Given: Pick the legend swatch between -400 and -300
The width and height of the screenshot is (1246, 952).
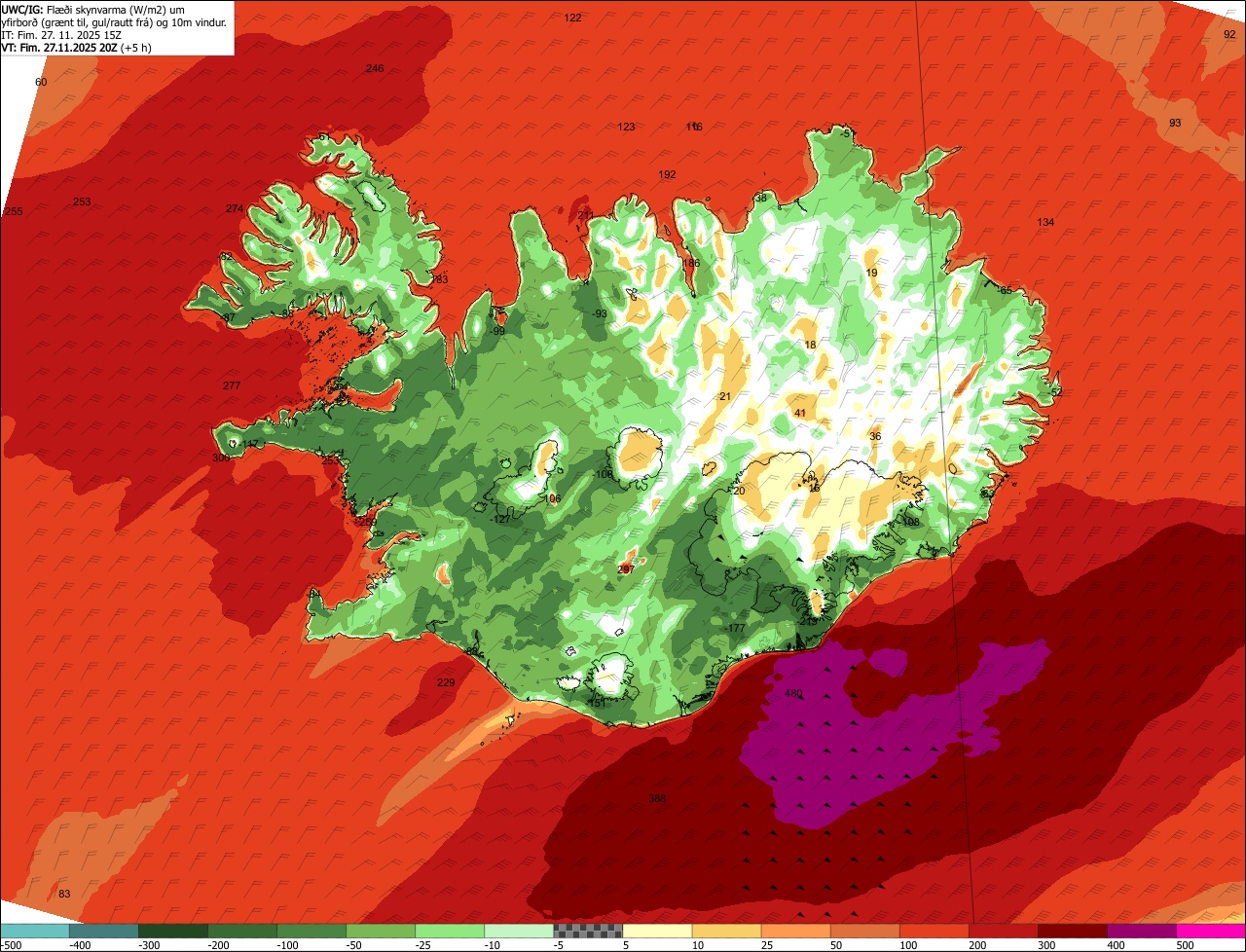Looking at the screenshot, I should 103,931.
